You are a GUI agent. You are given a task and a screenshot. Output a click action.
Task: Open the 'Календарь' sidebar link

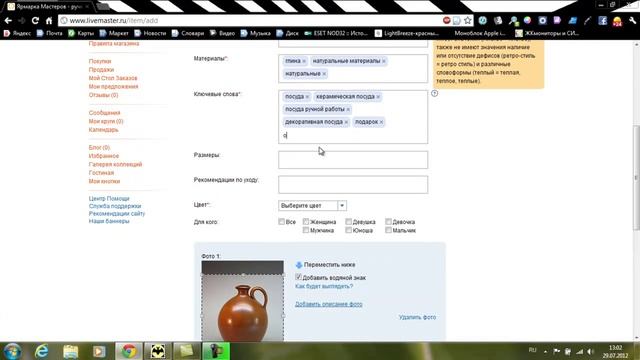(x=104, y=129)
